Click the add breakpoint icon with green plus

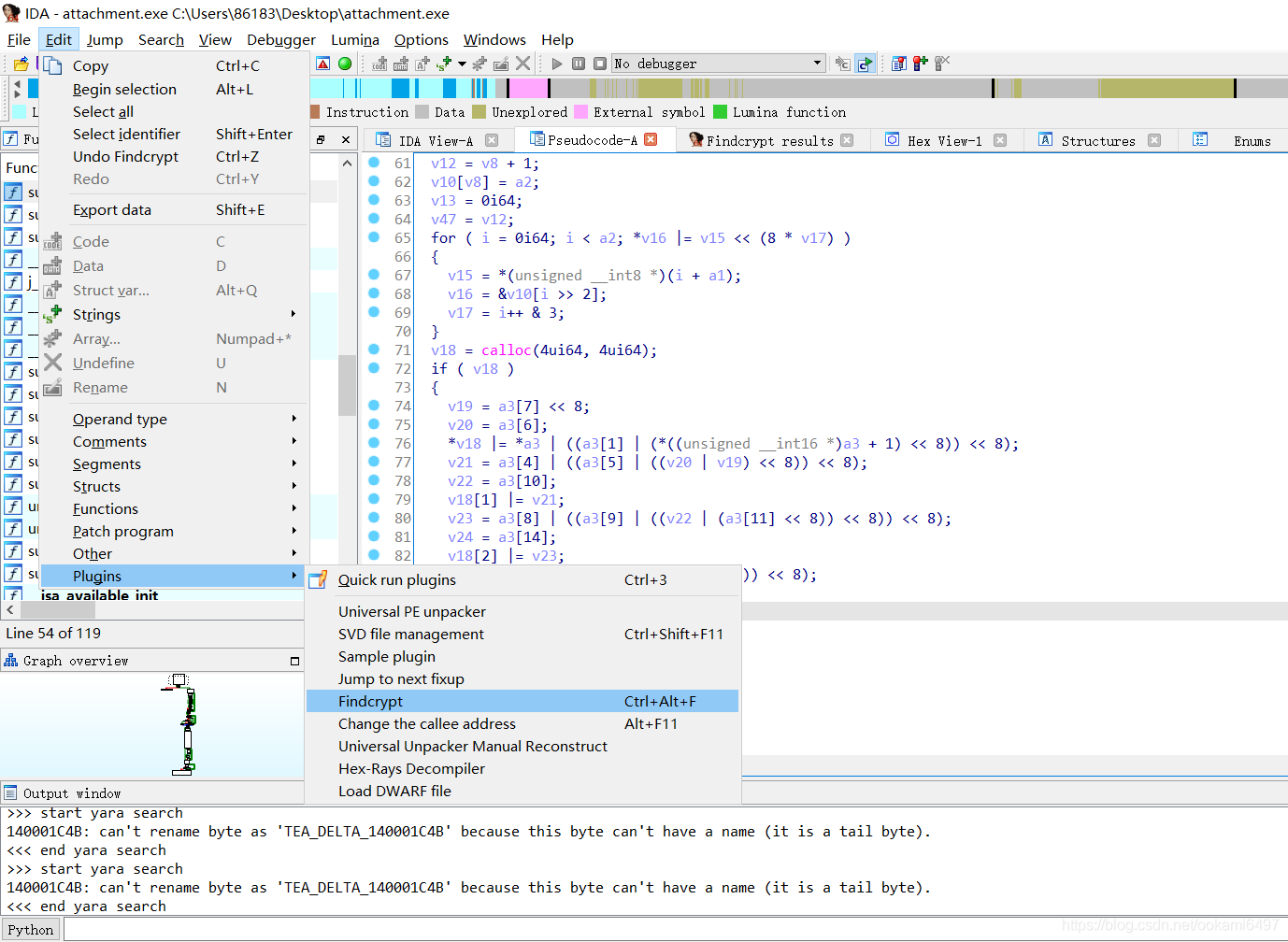921,64
